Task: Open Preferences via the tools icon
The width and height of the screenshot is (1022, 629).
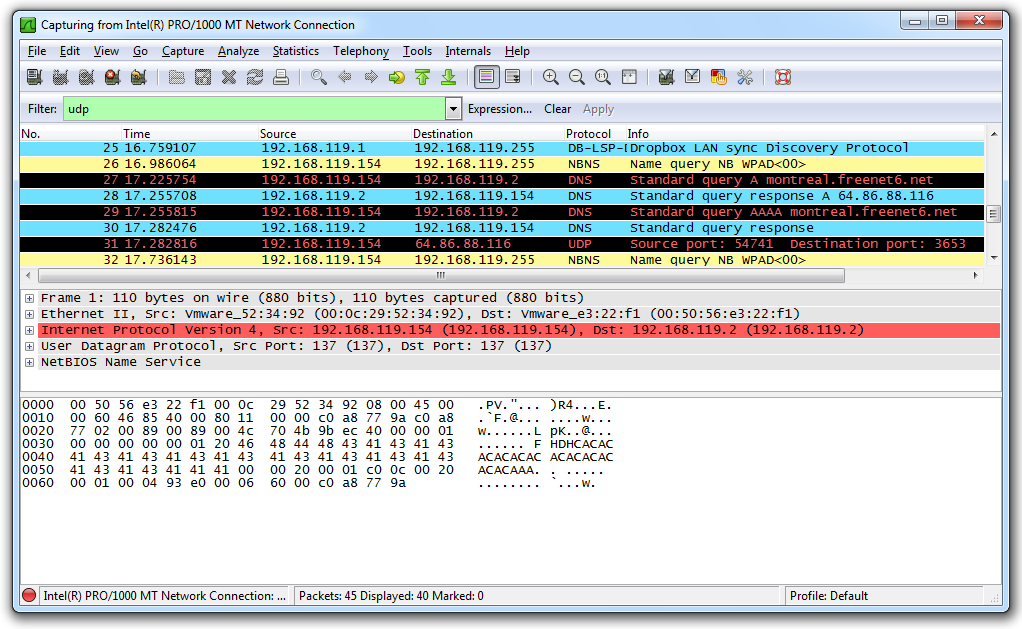Action: (x=745, y=77)
